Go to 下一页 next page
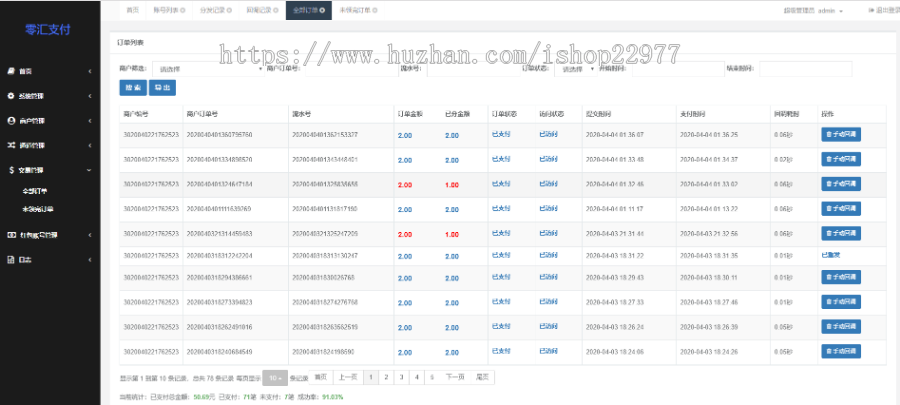Viewport: 900px width, 405px height. tap(455, 377)
